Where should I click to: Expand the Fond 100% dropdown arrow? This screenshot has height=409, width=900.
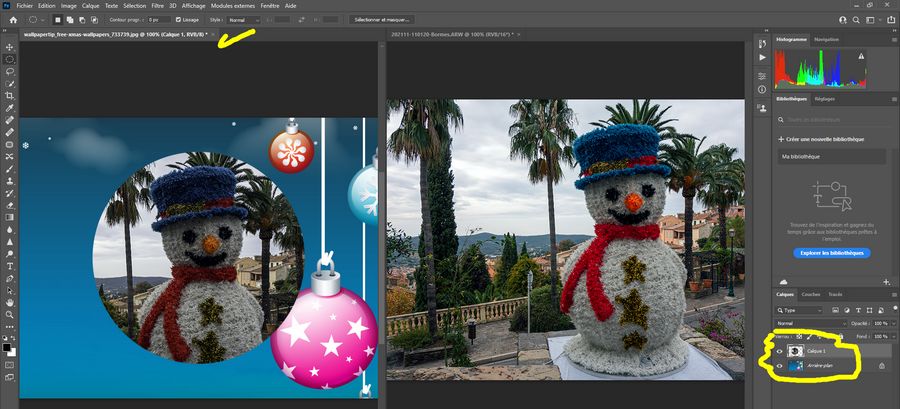(893, 337)
